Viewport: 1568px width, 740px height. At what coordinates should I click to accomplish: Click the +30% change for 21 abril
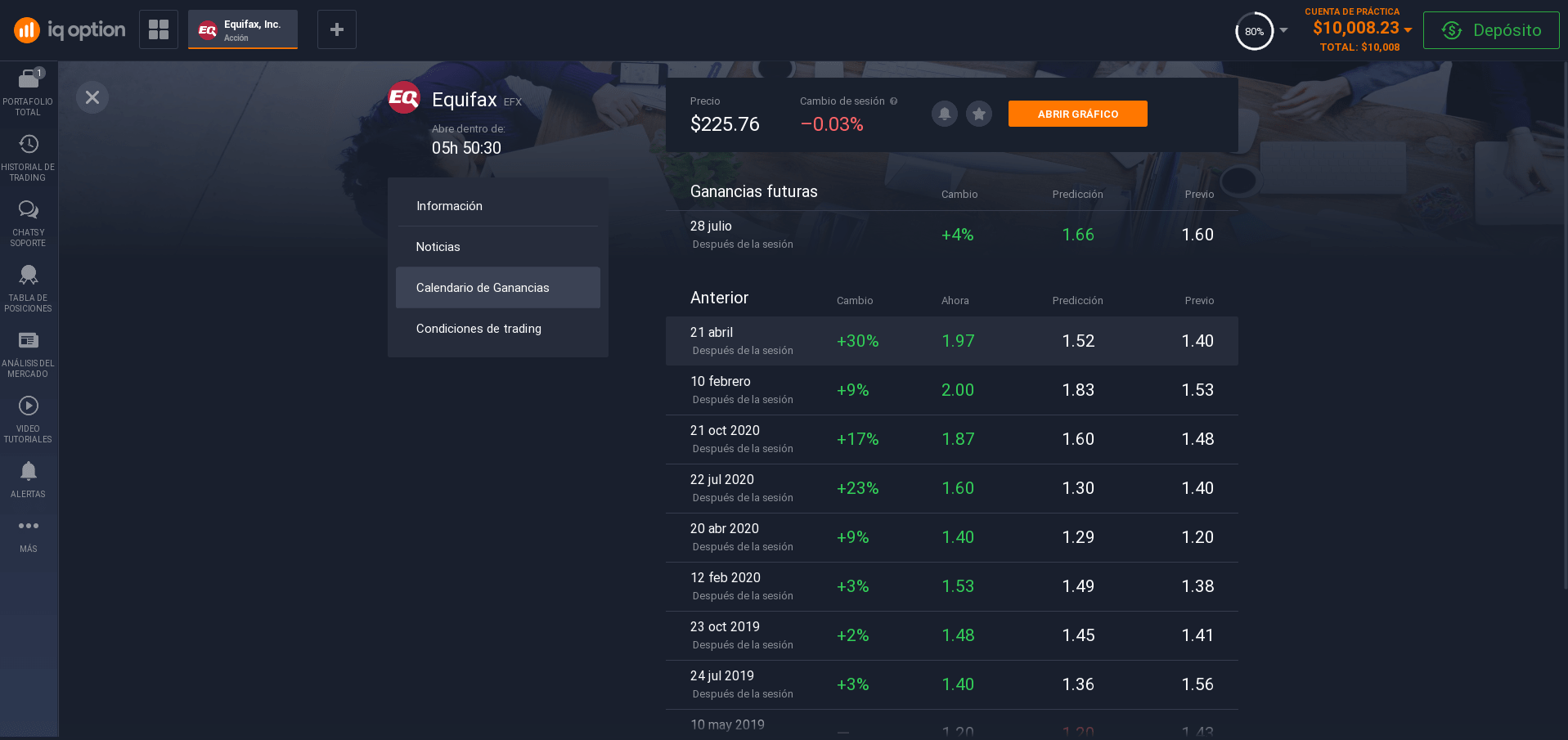coord(857,341)
